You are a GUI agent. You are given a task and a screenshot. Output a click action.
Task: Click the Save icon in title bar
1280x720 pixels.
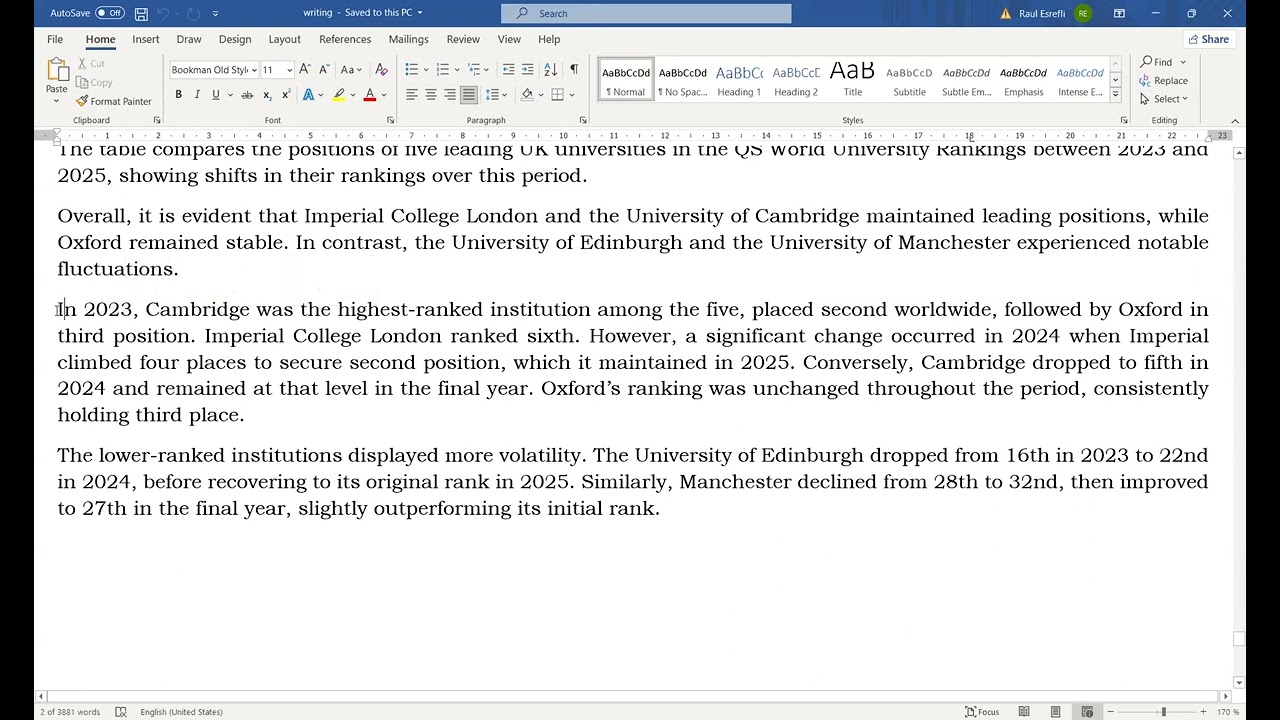141,13
